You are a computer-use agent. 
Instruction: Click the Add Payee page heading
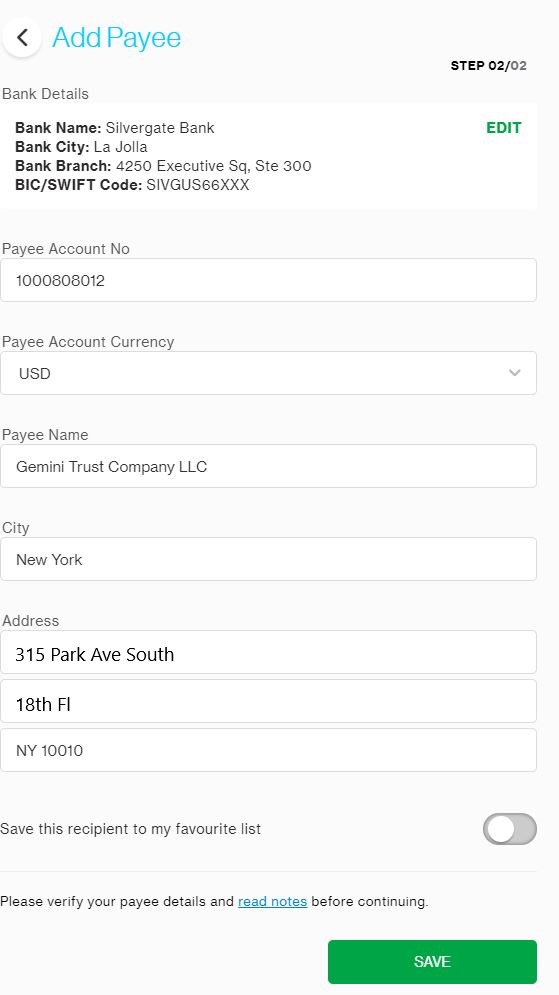[x=117, y=37]
